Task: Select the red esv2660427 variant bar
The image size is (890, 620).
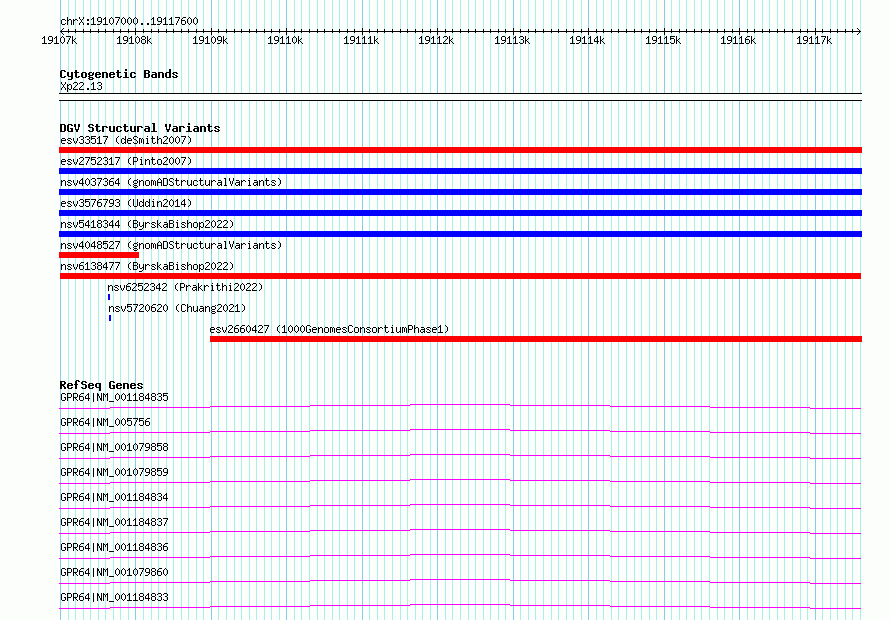Action: pos(536,339)
